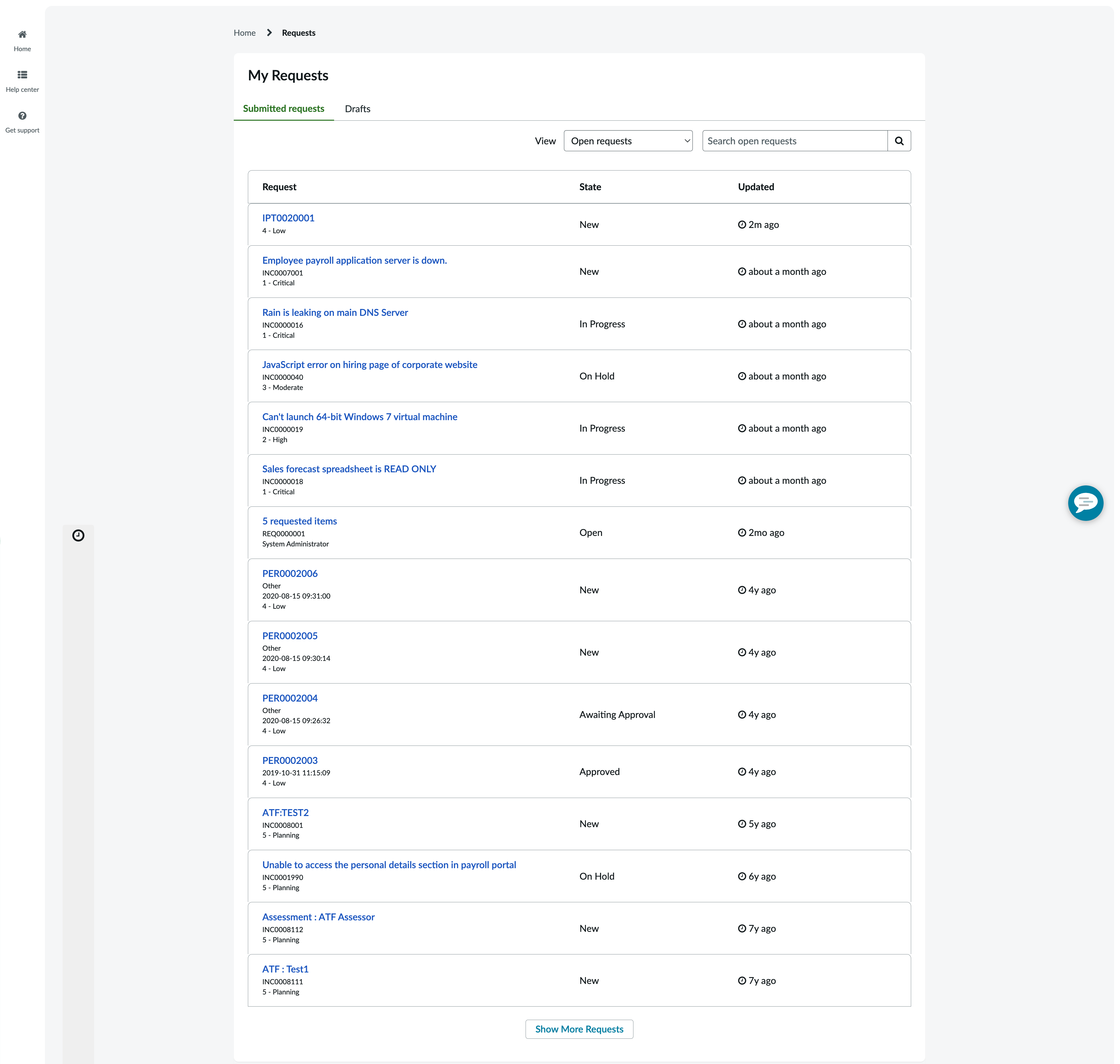Screen dimensions: 1120x1064
Task: Click the '2m ago' updated time
Action: point(763,225)
